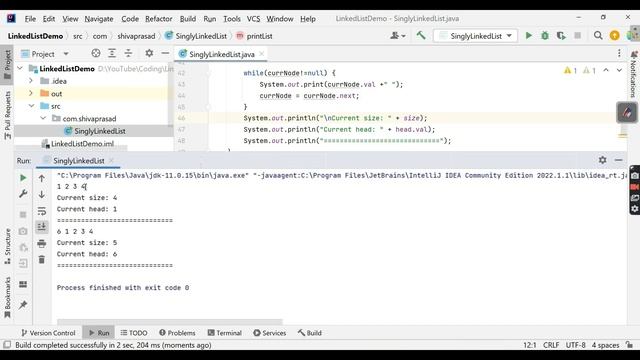Click the yellow warning indicator in editor
This screenshot has width=640, height=360.
(571, 70)
